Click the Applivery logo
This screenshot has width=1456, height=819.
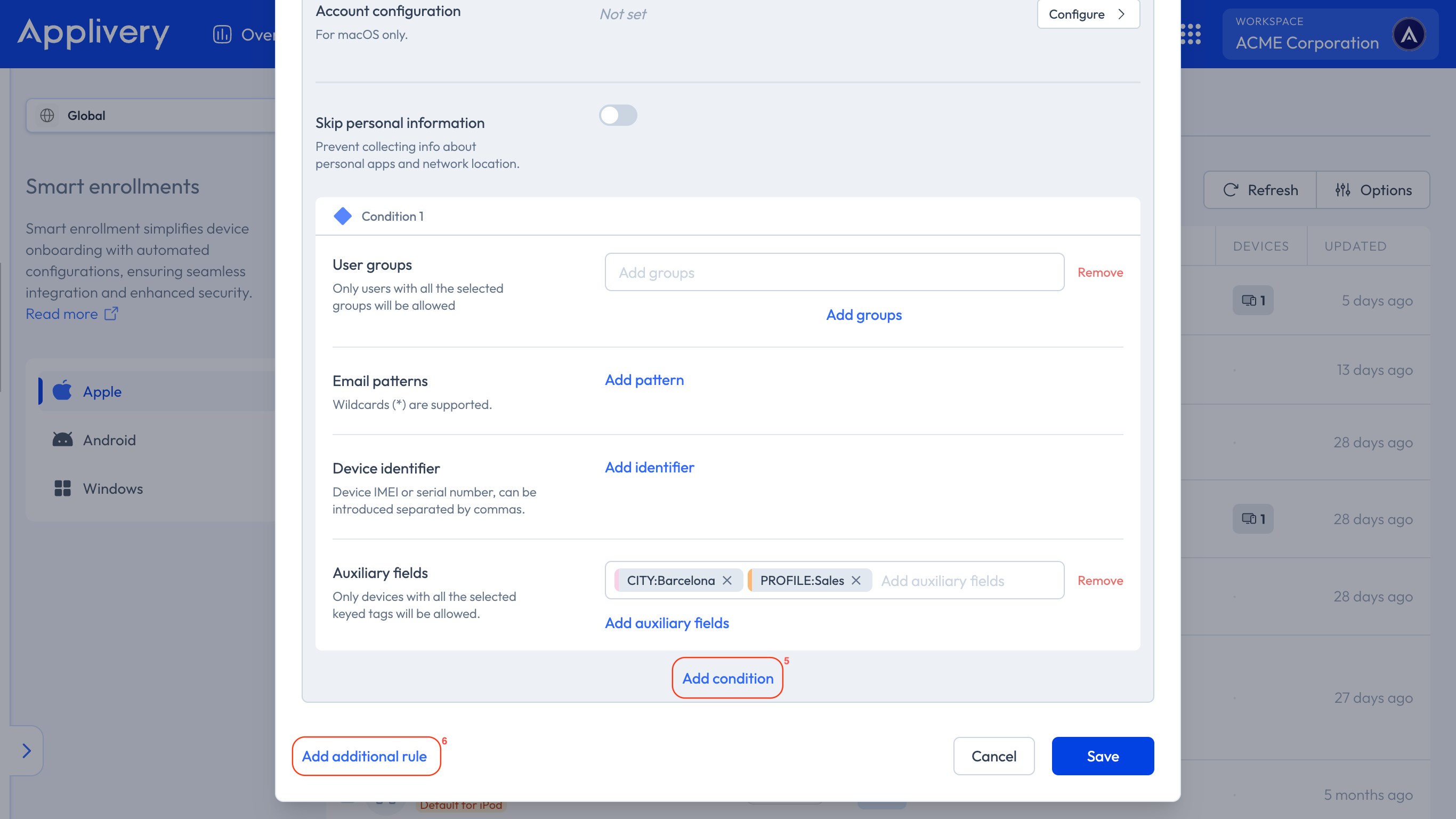coord(94,33)
